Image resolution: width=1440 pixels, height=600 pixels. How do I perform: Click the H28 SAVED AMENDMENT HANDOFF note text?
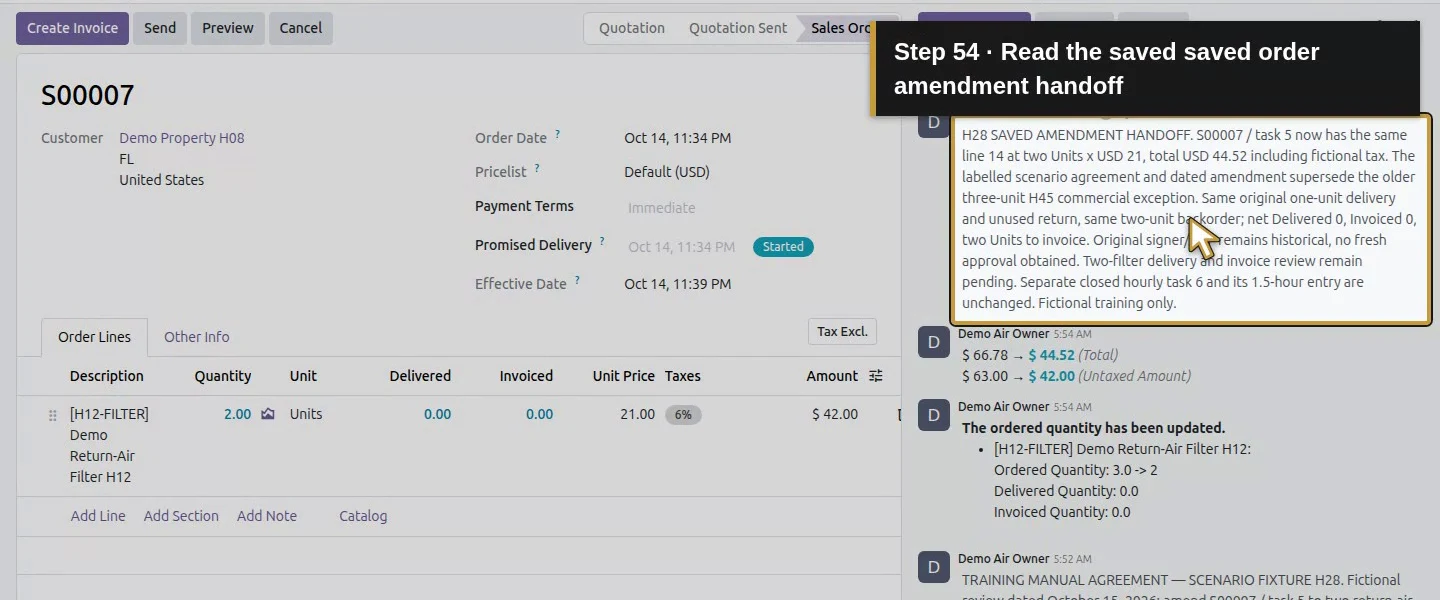point(1189,219)
